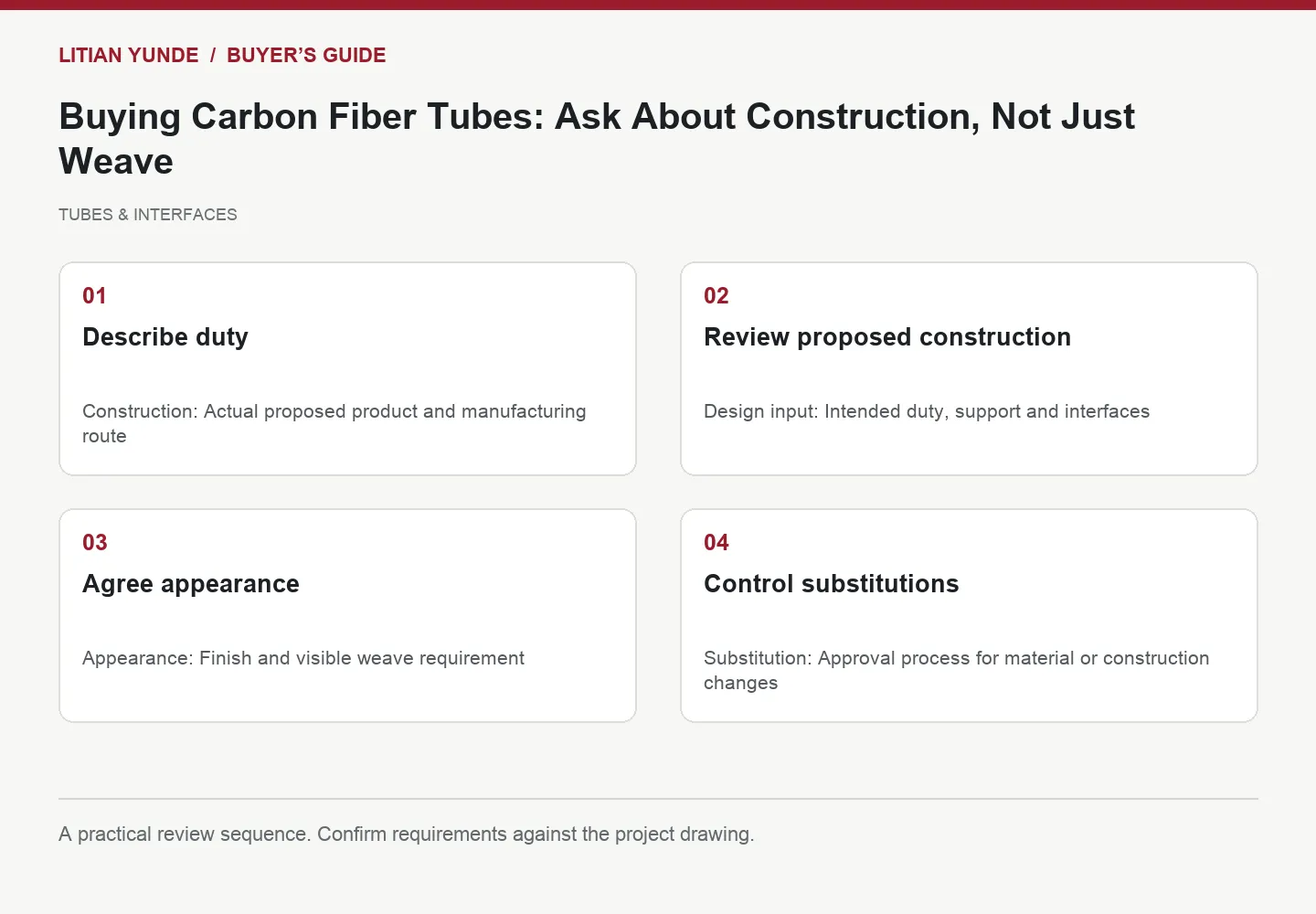Click the Design input description text
Screen dimensions: 1316x914
click(927, 411)
